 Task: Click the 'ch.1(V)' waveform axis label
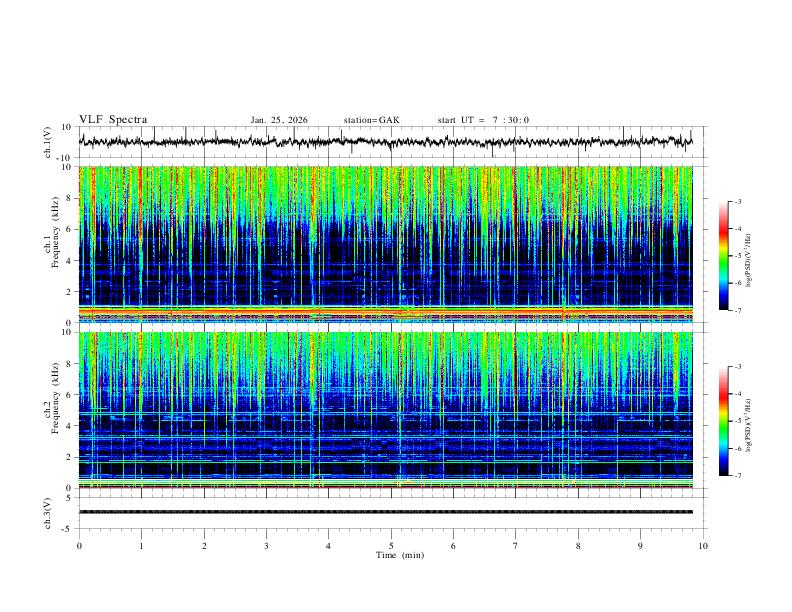point(48,142)
